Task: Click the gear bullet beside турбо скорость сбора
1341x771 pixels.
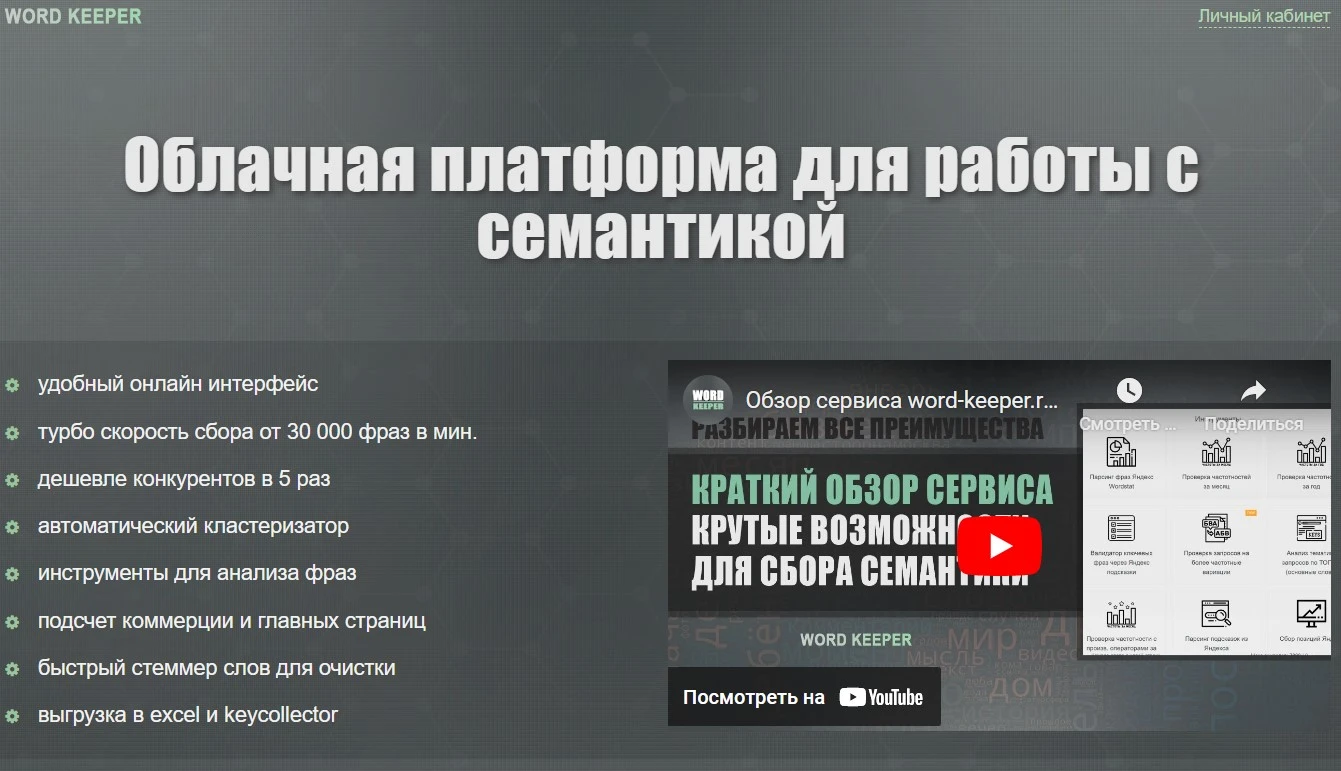Action: coord(12,433)
